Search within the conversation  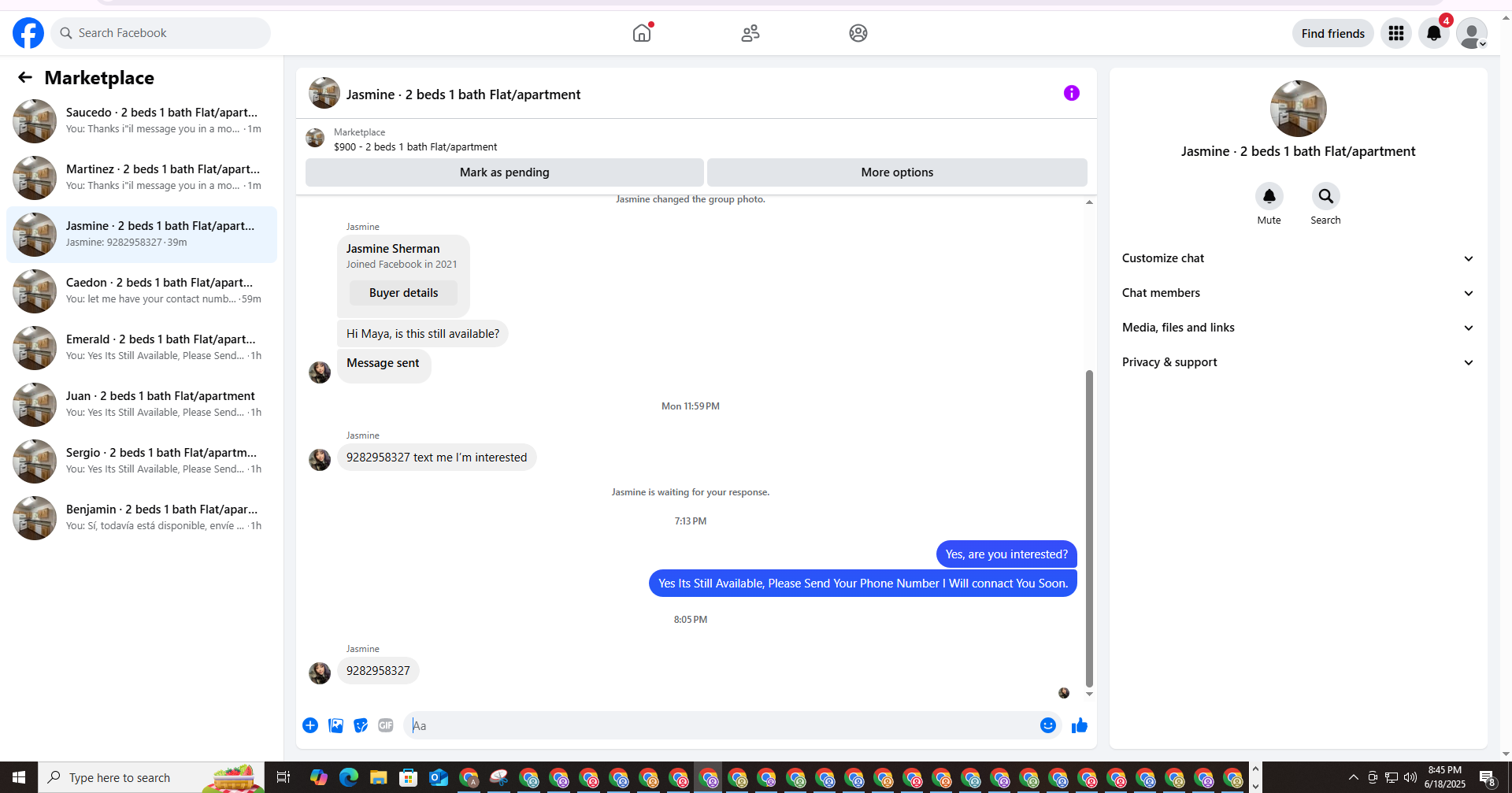pos(1325,196)
